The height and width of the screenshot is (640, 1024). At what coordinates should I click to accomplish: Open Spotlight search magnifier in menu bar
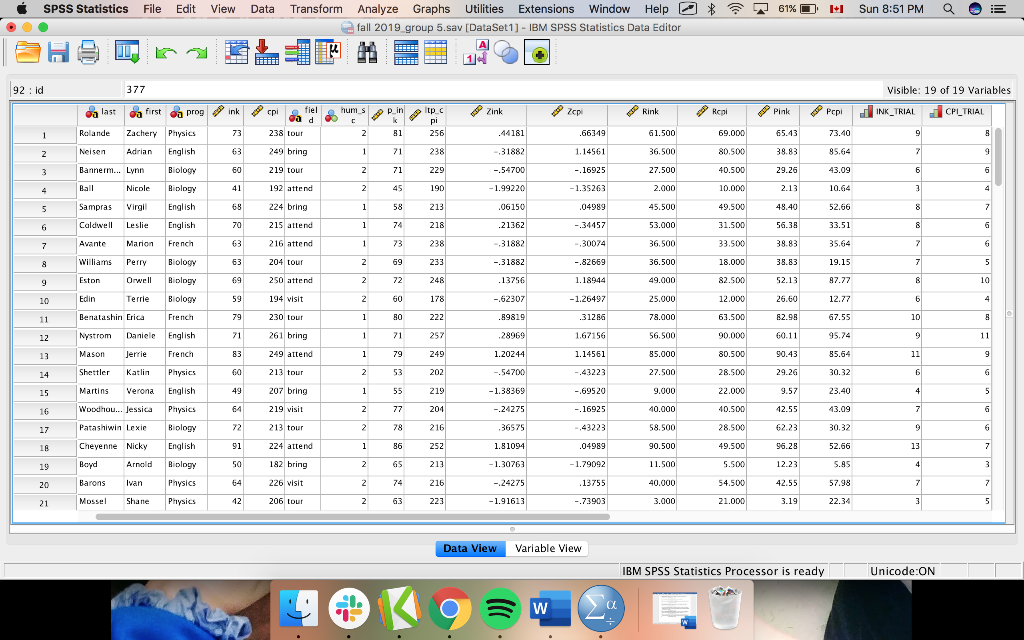(x=948, y=8)
